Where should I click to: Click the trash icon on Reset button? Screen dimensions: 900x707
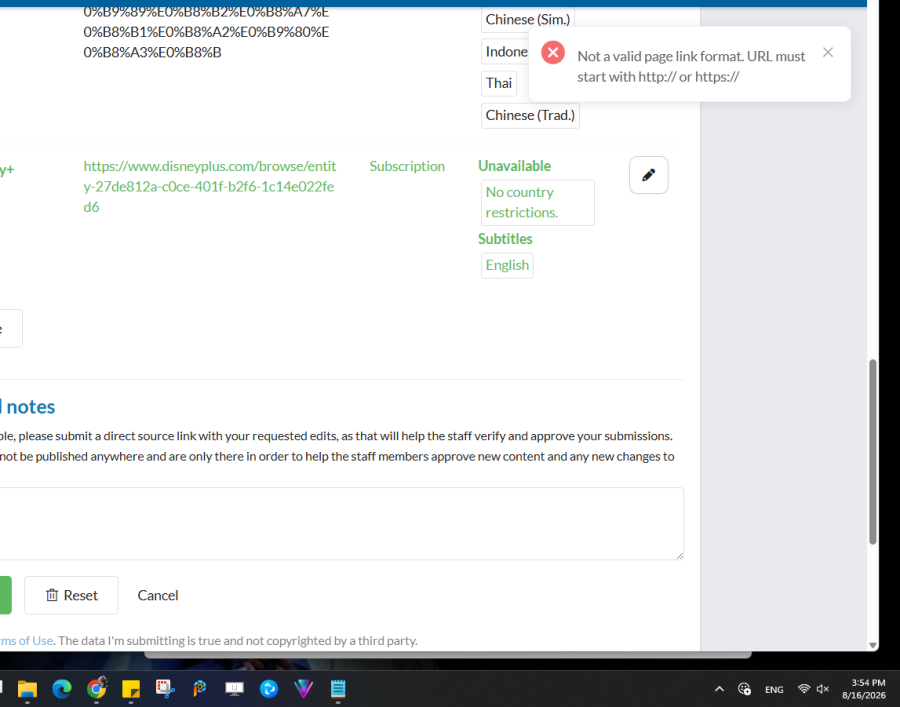tap(52, 595)
